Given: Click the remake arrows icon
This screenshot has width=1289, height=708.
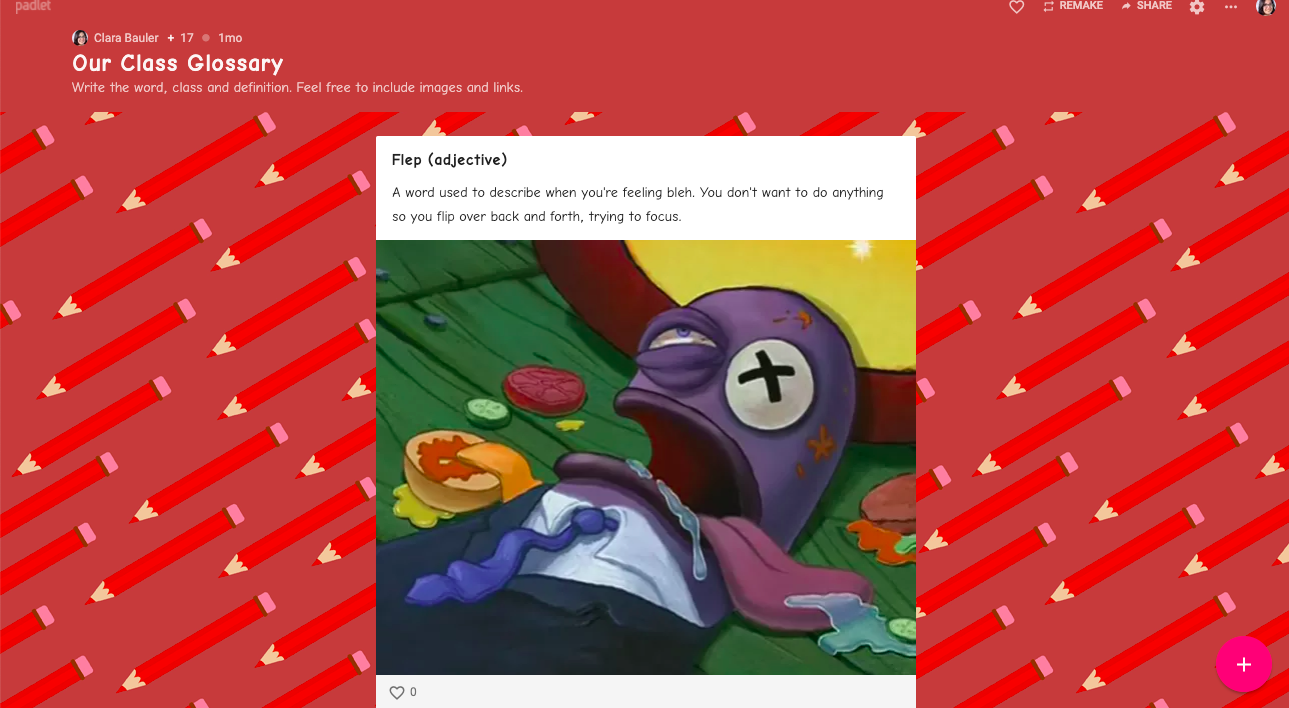Looking at the screenshot, I should (x=1049, y=6).
